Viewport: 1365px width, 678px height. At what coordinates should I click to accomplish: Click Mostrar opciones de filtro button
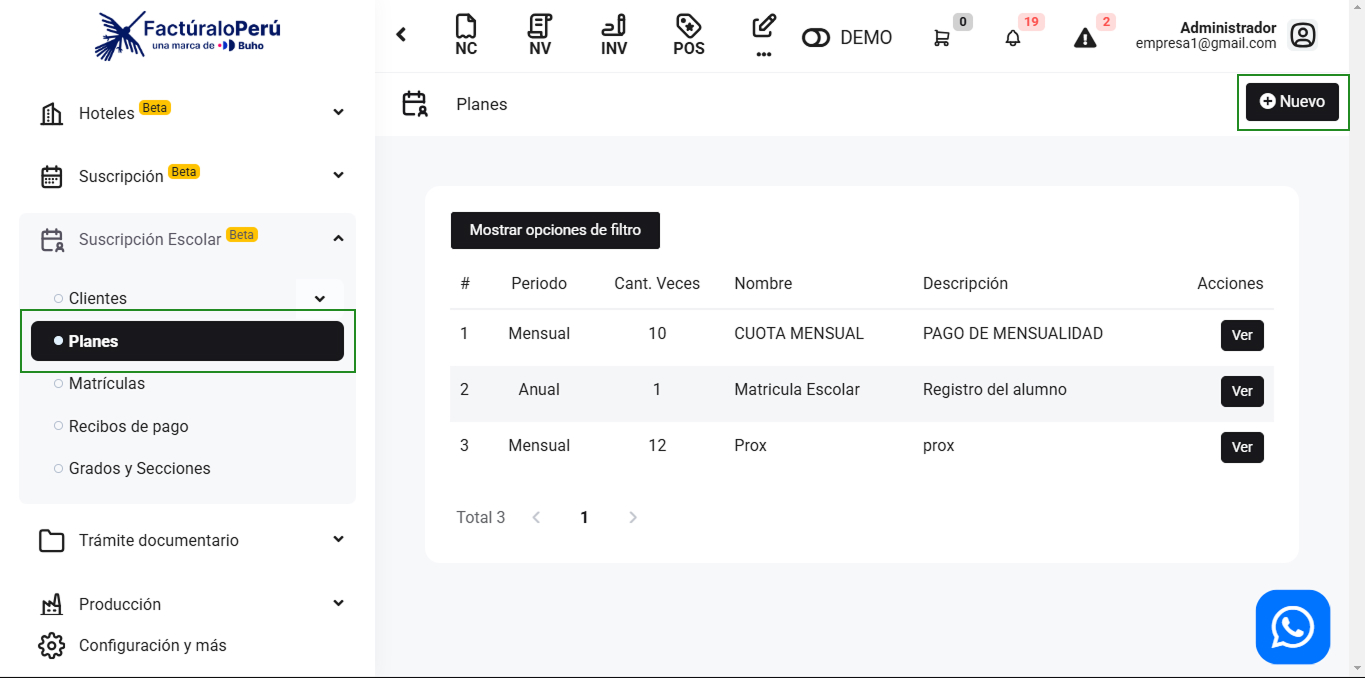coord(555,230)
